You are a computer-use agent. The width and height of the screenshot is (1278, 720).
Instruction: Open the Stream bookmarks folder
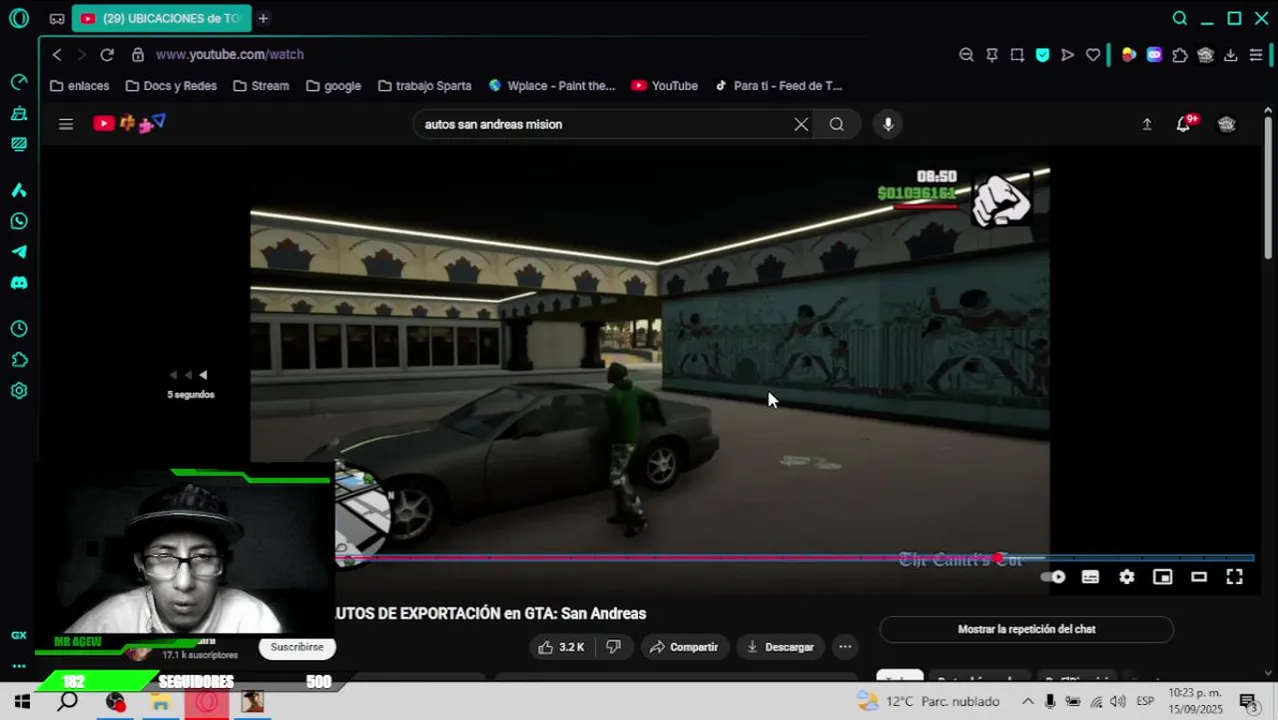coord(261,86)
